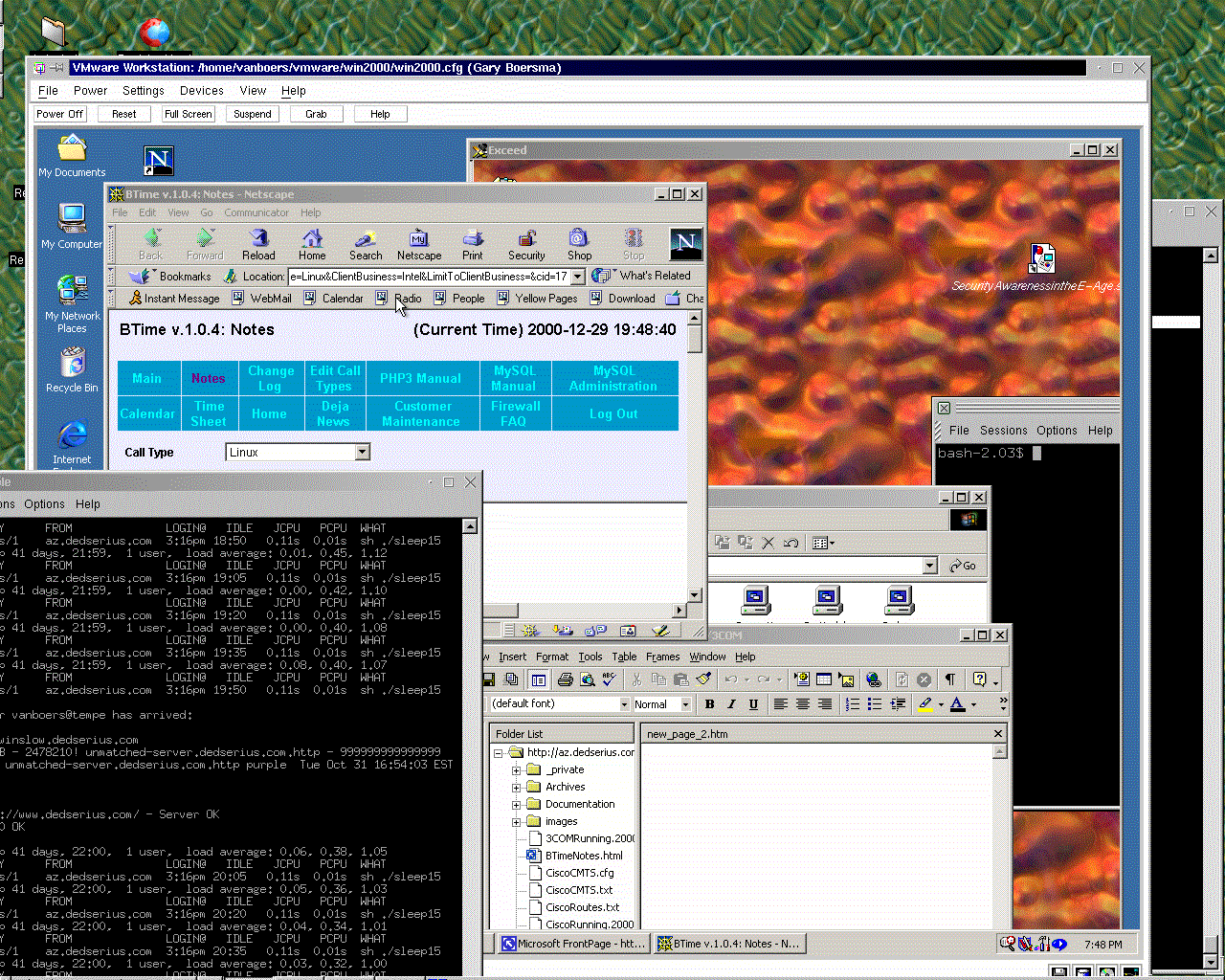The width and height of the screenshot is (1225, 980).
Task: Click VMware Power Off button
Action: click(60, 114)
